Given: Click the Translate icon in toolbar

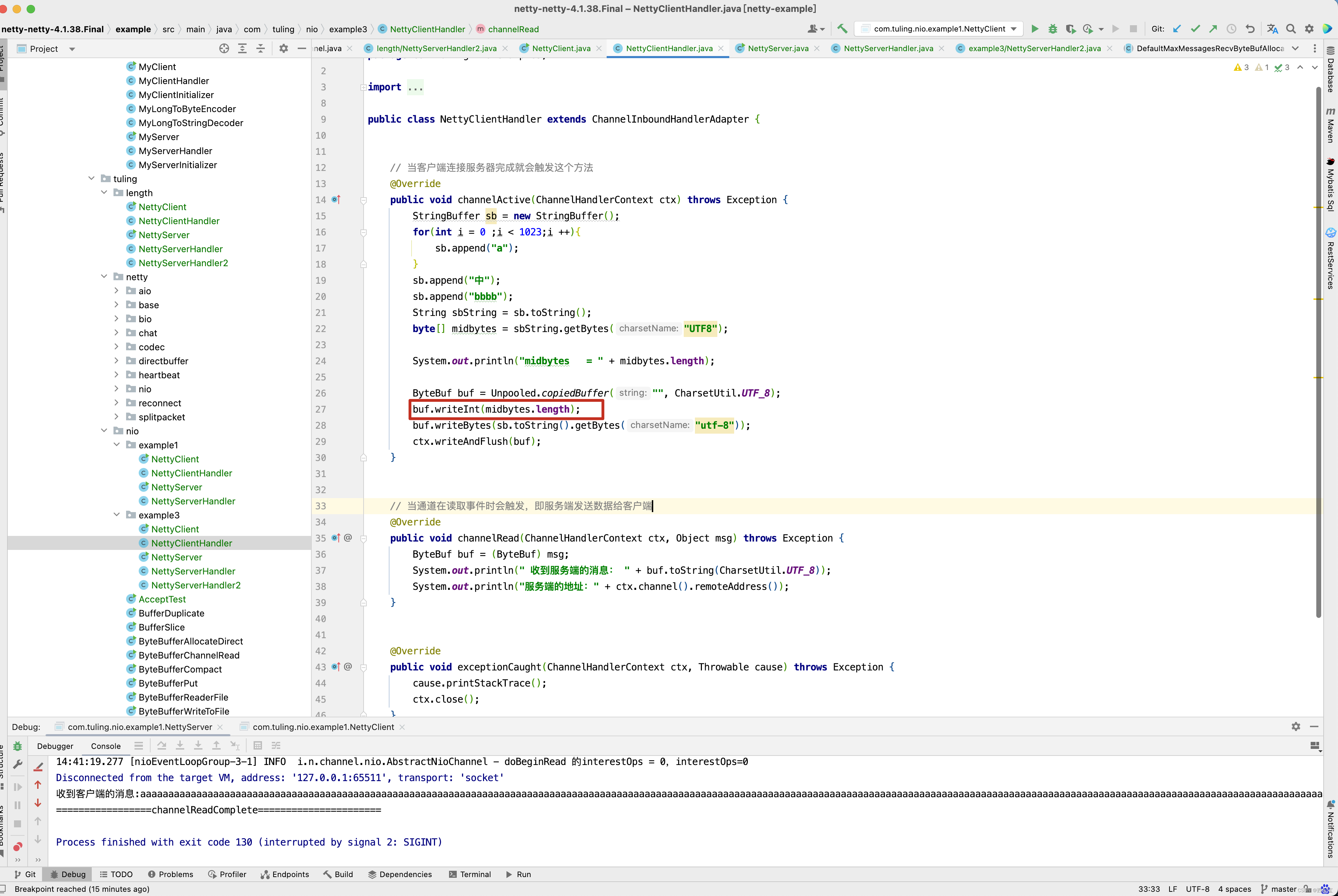Looking at the screenshot, I should (x=1272, y=29).
